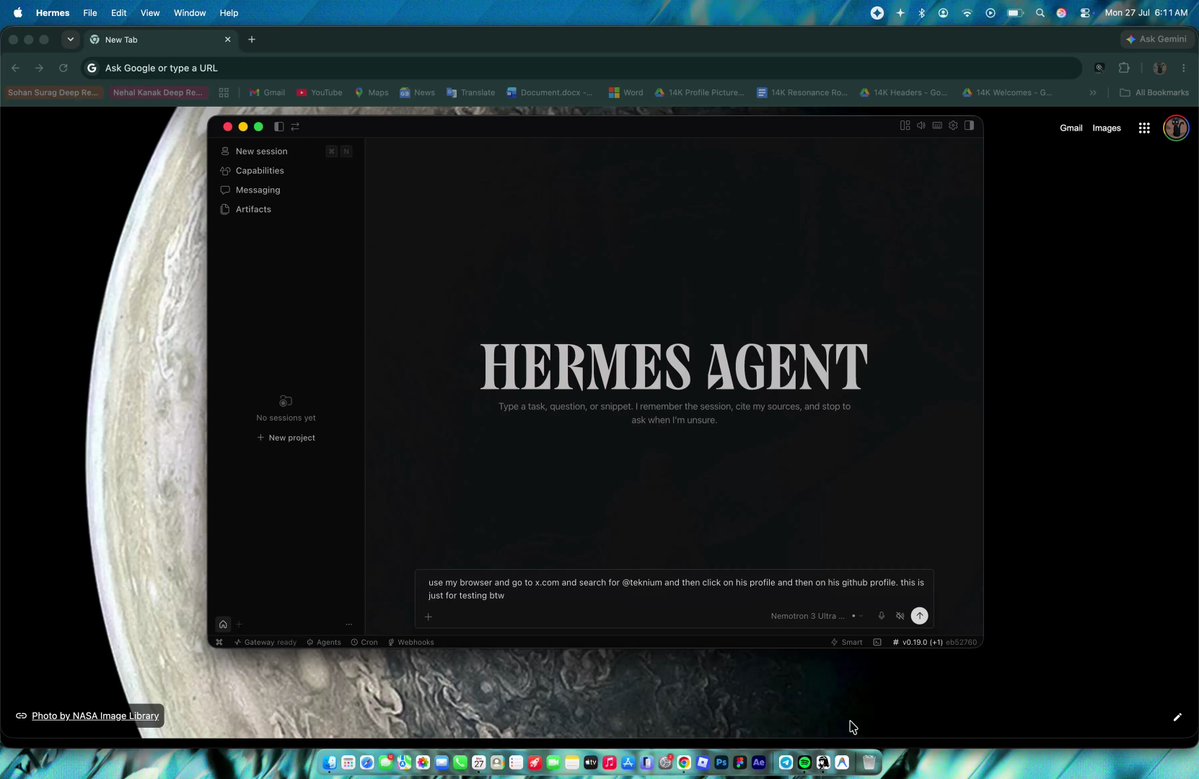Screen dimensions: 1199x779
Task: Open the layout grid icon in Hermes titlebar
Action: (905, 125)
